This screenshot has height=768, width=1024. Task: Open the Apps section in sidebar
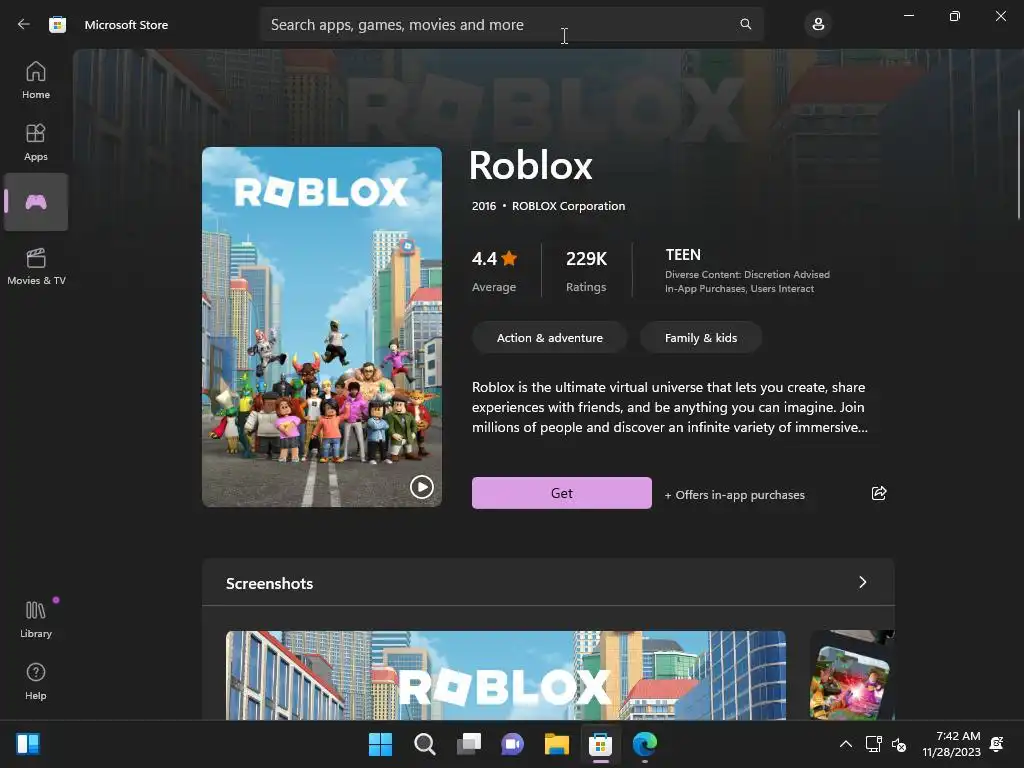(36, 142)
